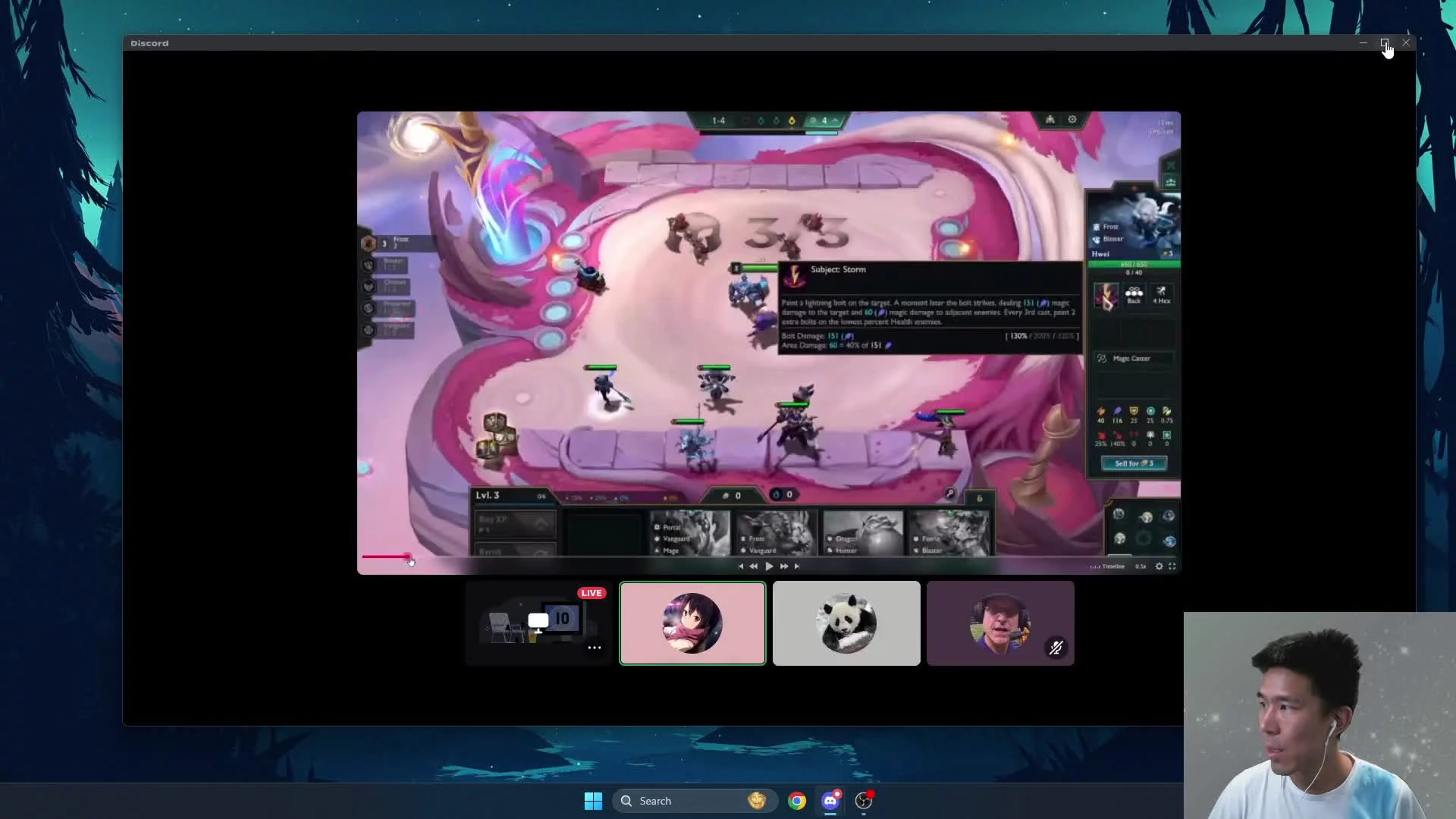Click the stage 1-4 round indicator
The width and height of the screenshot is (1456, 819).
[x=718, y=121]
